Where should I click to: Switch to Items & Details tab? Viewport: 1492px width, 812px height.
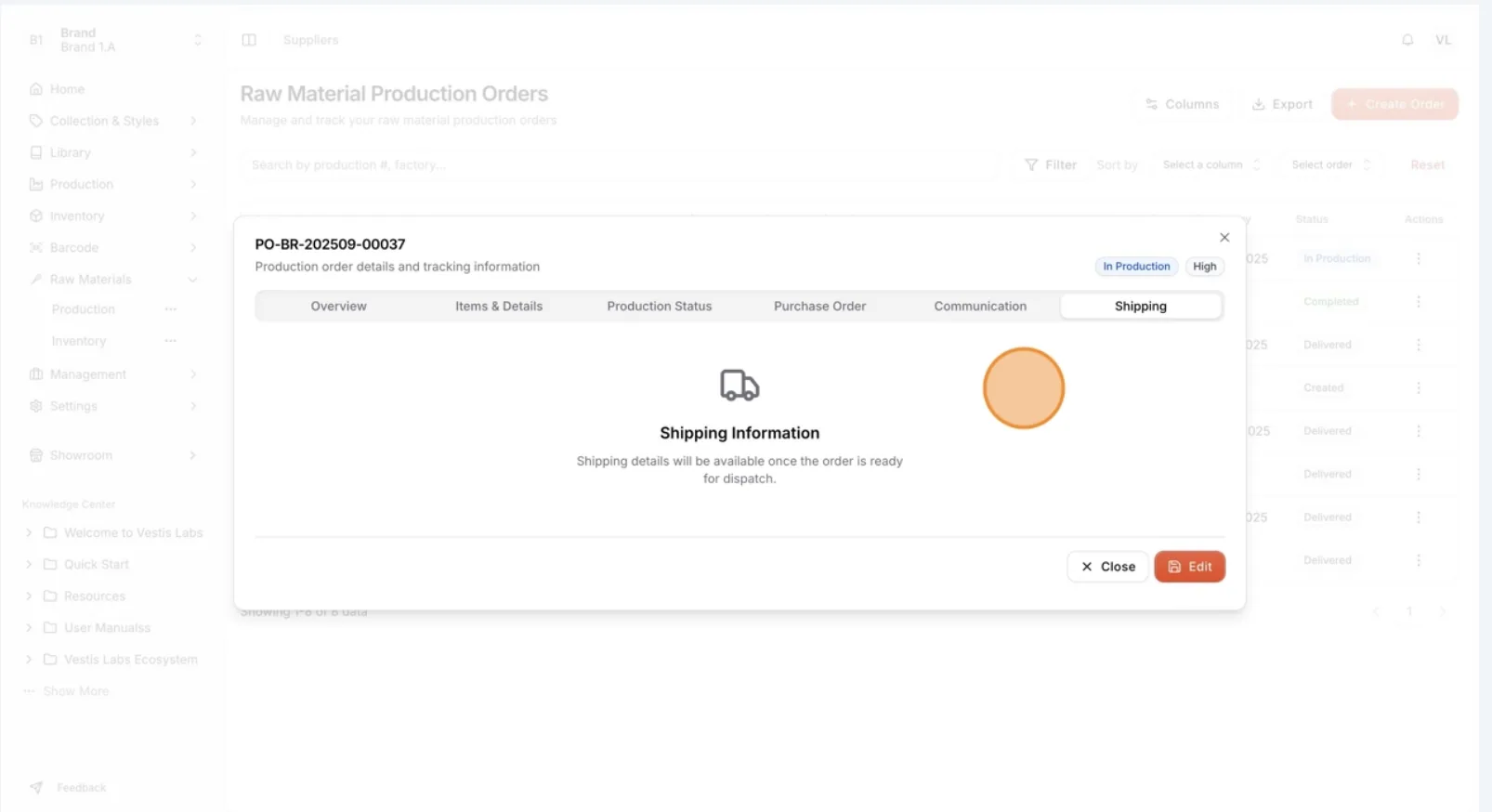499,306
